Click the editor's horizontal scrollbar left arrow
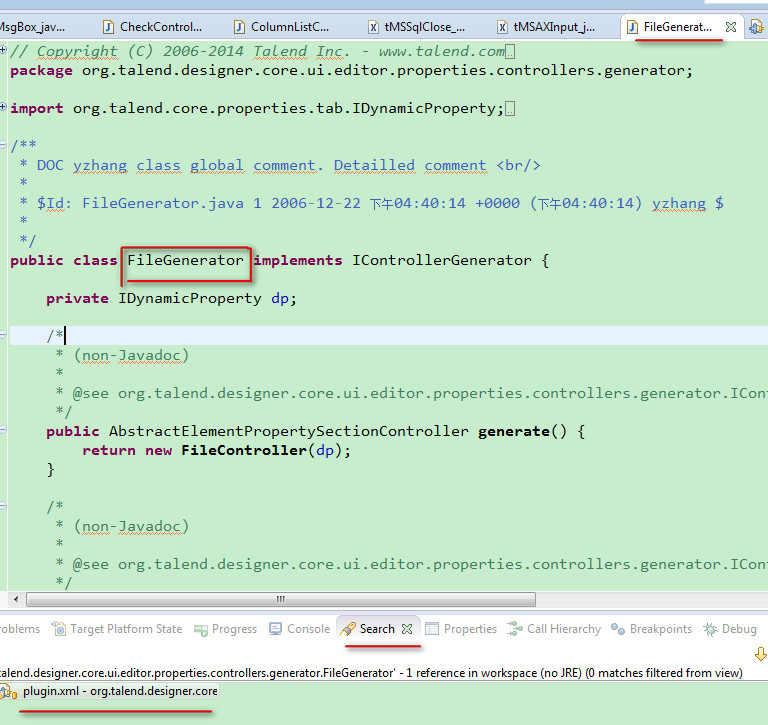 (x=16, y=599)
